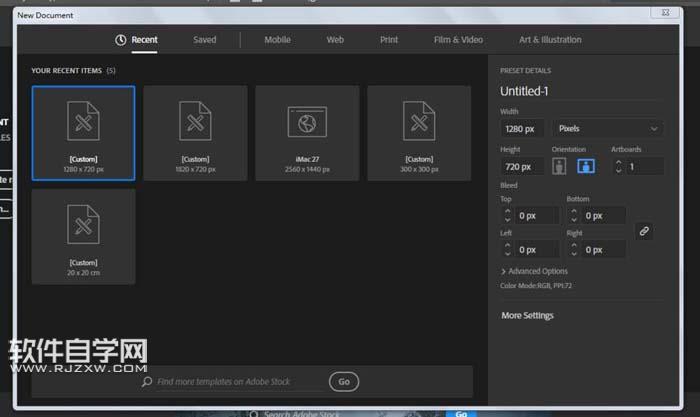This screenshot has height=417, width=700.
Task: Choose portrait orientation icon
Action: point(559,166)
